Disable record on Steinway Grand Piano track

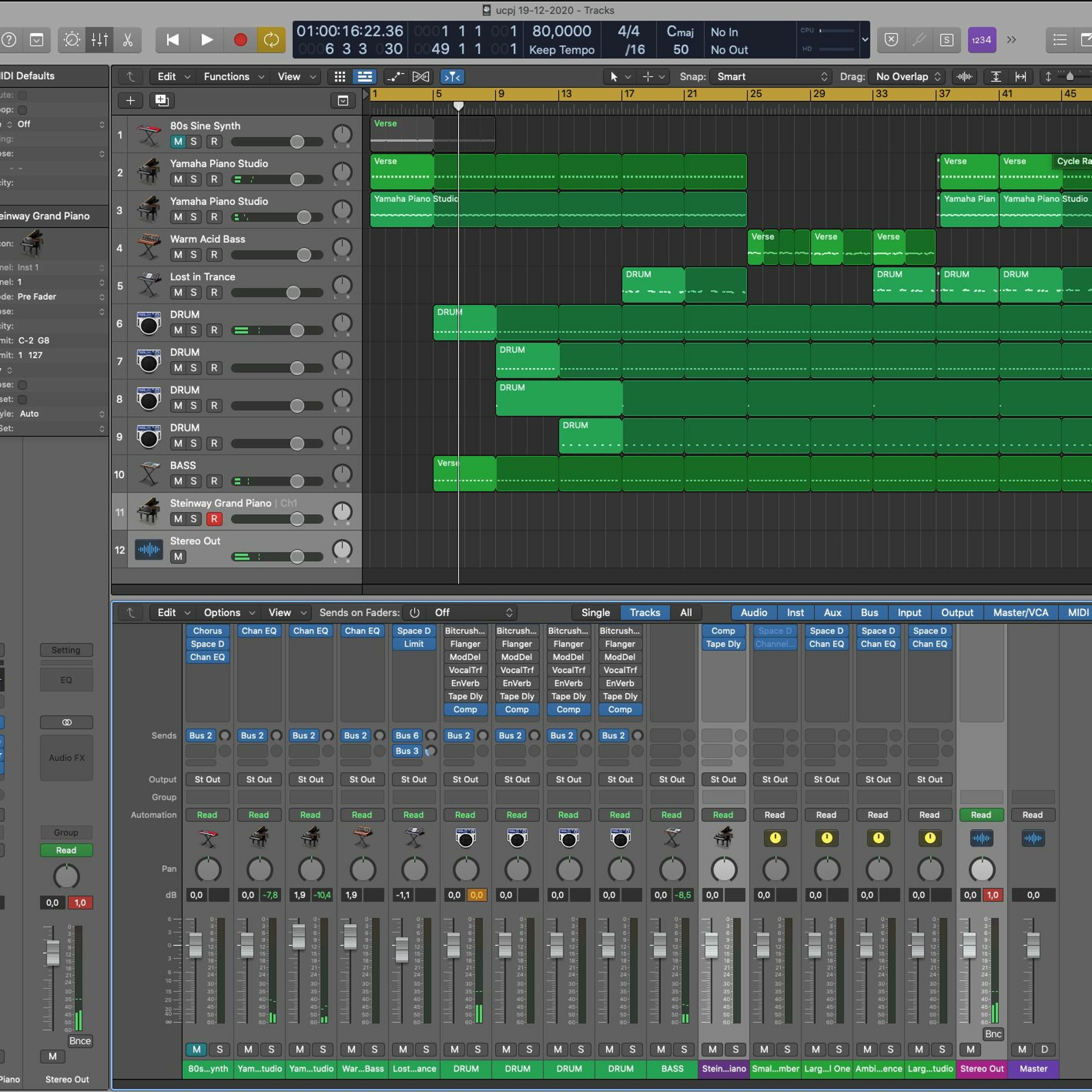pos(214,519)
